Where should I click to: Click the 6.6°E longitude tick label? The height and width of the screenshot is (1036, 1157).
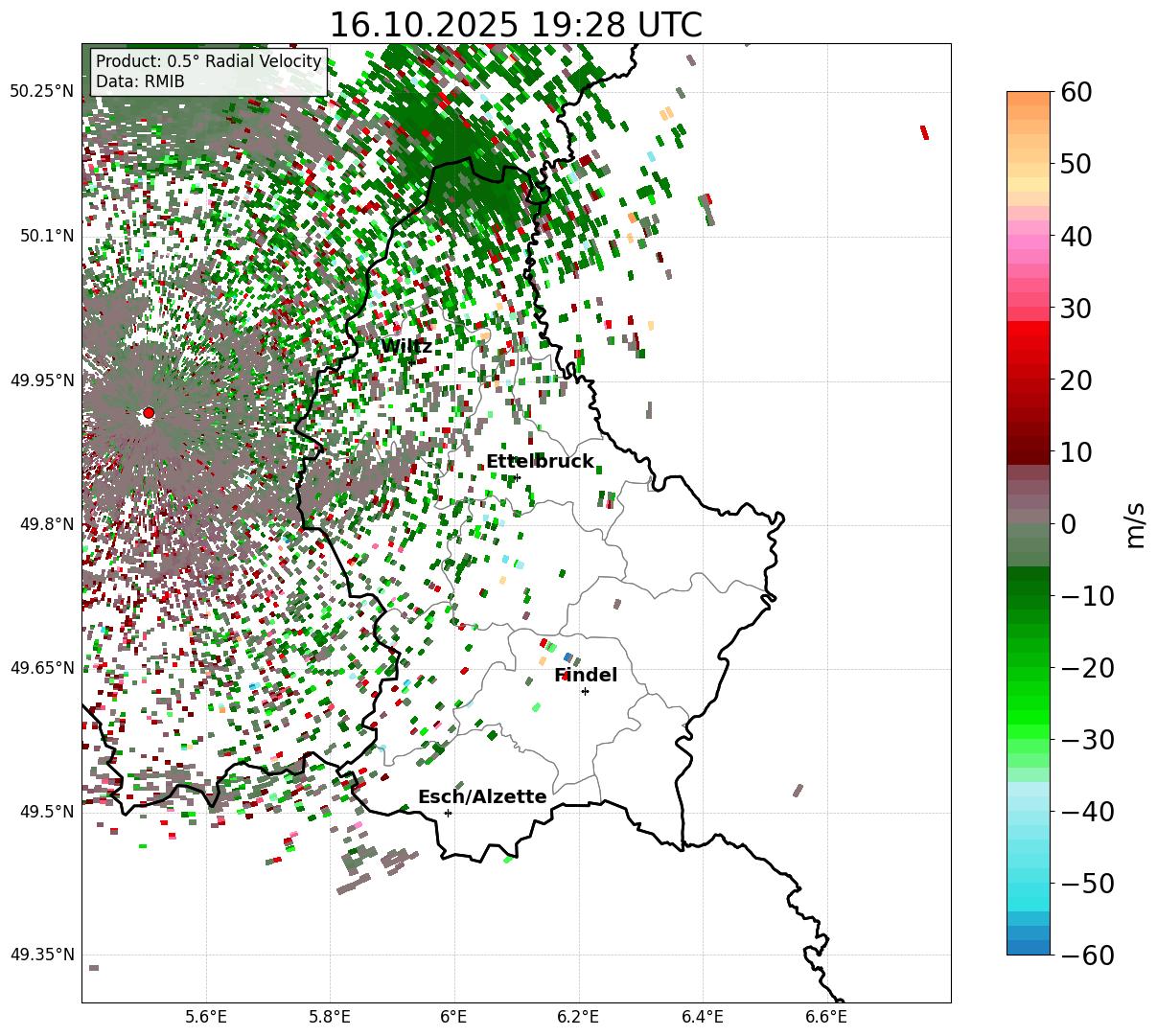click(826, 1017)
